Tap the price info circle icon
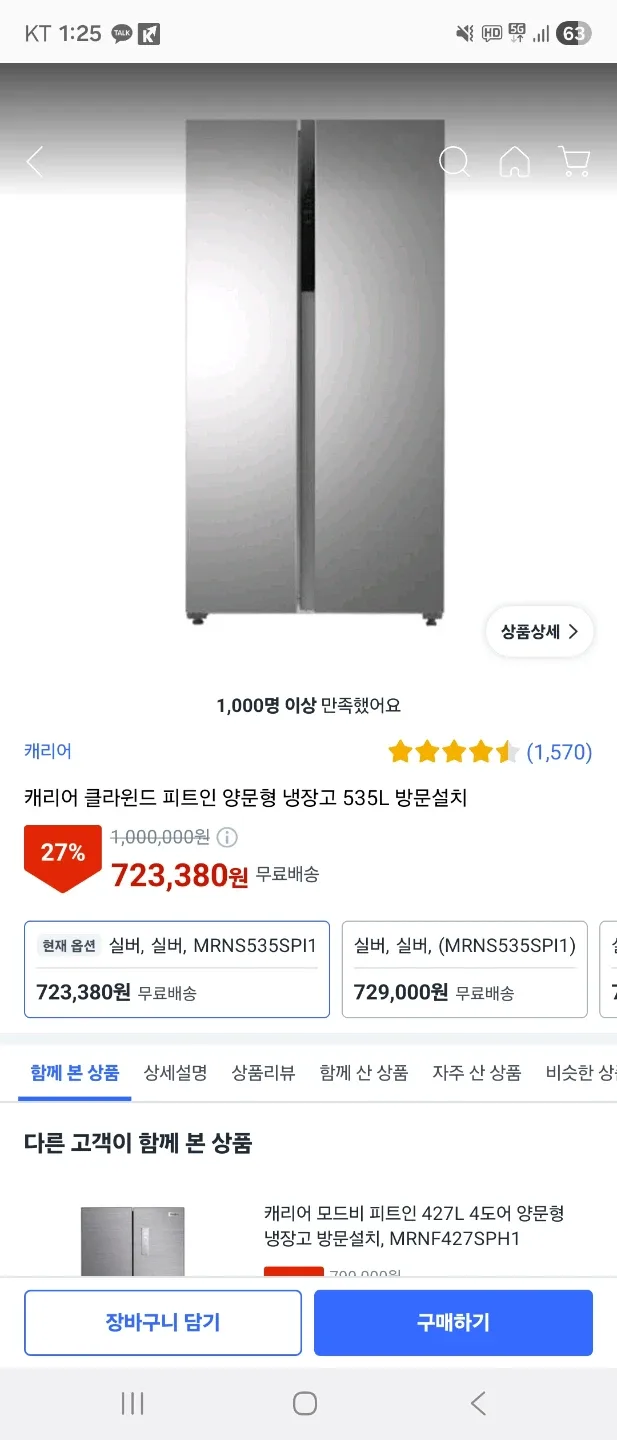Viewport: 617px width, 1440px height. tap(228, 837)
